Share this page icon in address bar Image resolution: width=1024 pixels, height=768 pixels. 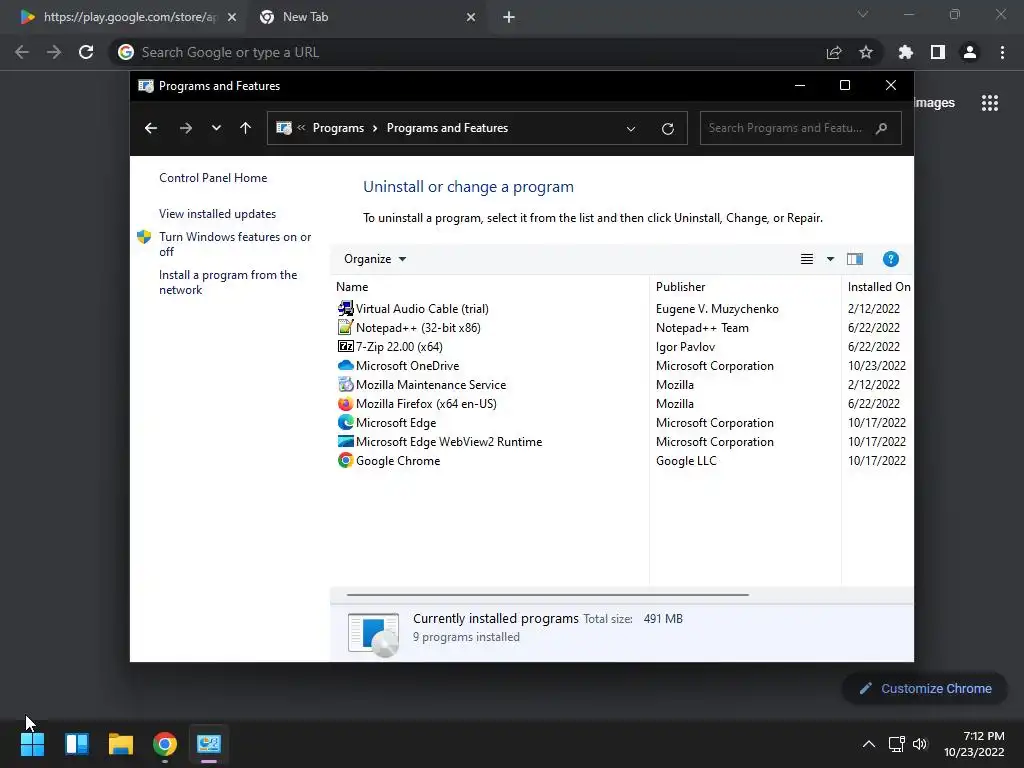coord(834,52)
